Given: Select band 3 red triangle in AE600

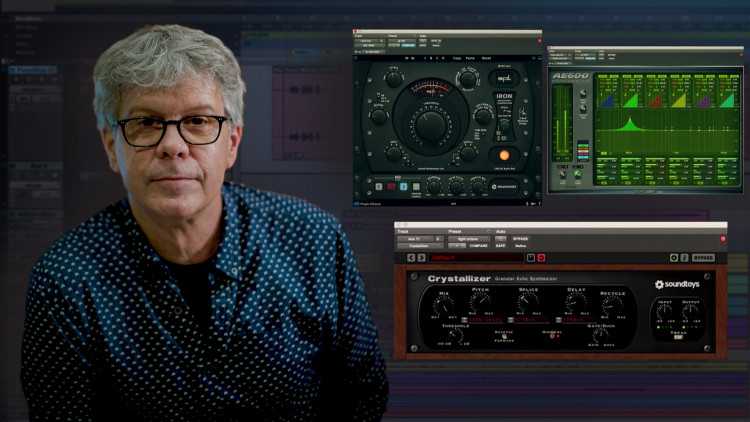Looking at the screenshot, I should [654, 100].
